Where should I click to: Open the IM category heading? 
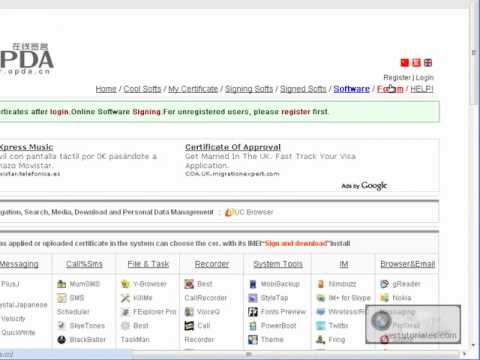[x=344, y=264]
